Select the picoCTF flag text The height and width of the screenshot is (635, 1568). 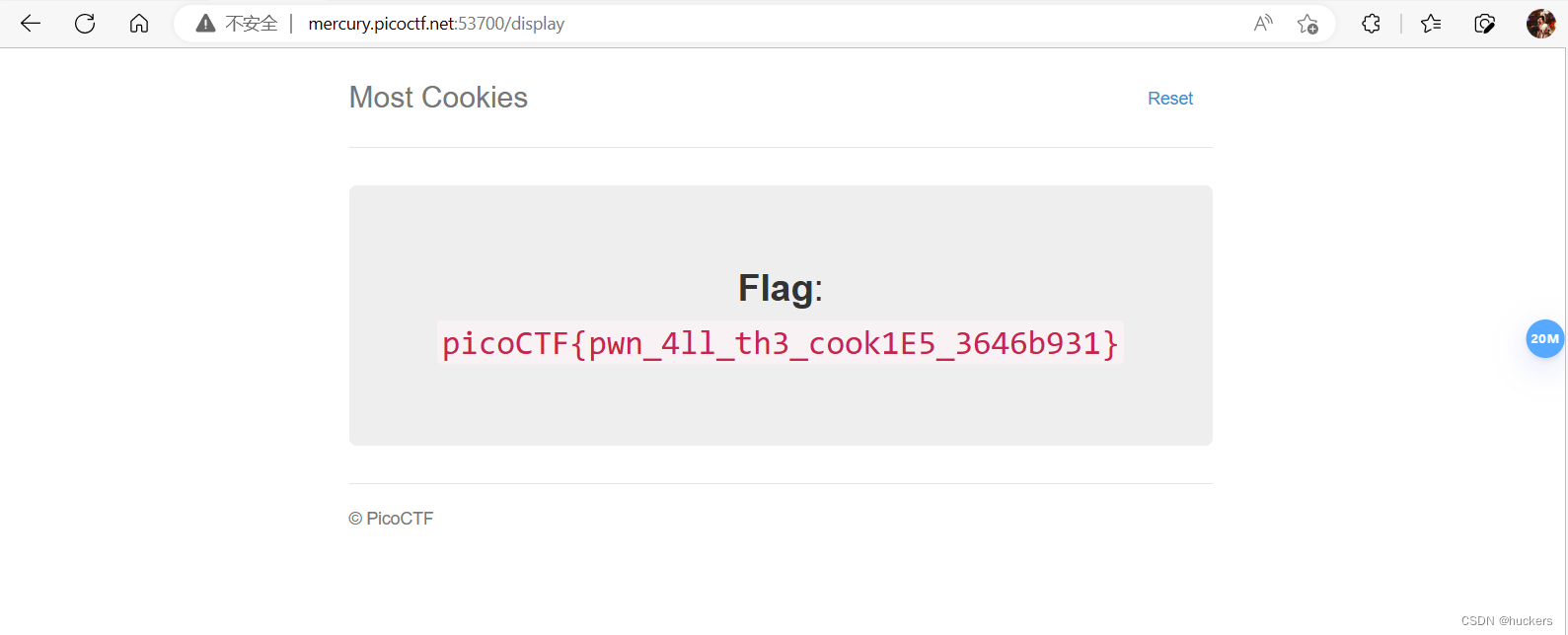[780, 343]
